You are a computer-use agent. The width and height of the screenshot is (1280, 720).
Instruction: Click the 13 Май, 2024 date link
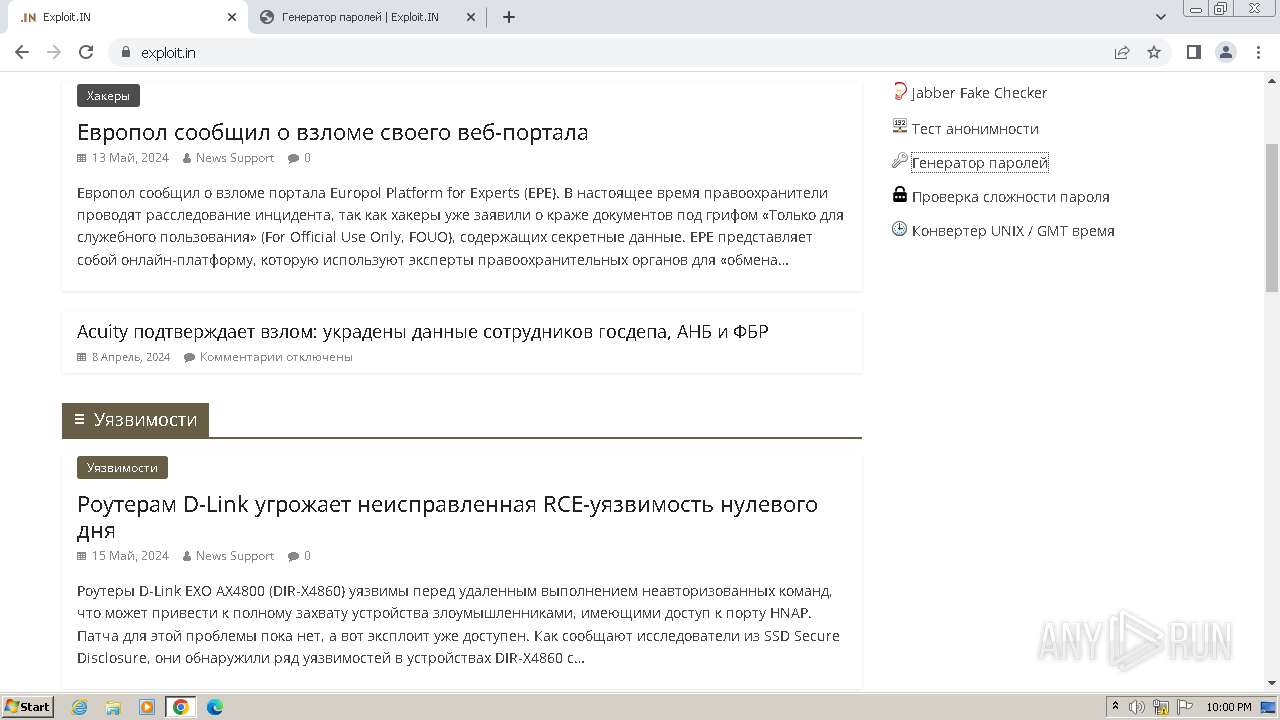130,158
